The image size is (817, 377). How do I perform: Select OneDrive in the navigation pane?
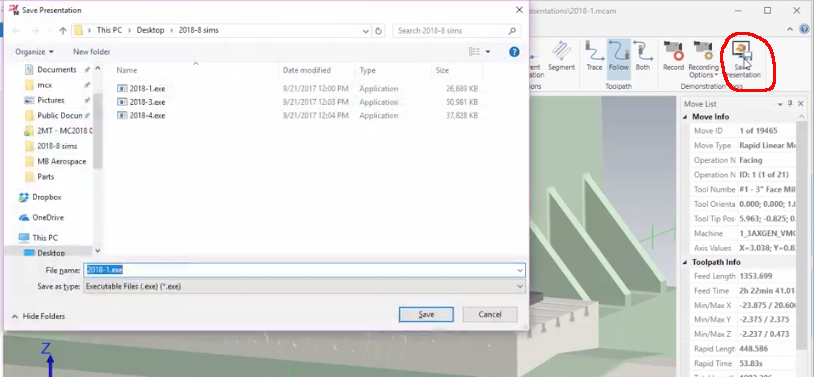point(48,218)
